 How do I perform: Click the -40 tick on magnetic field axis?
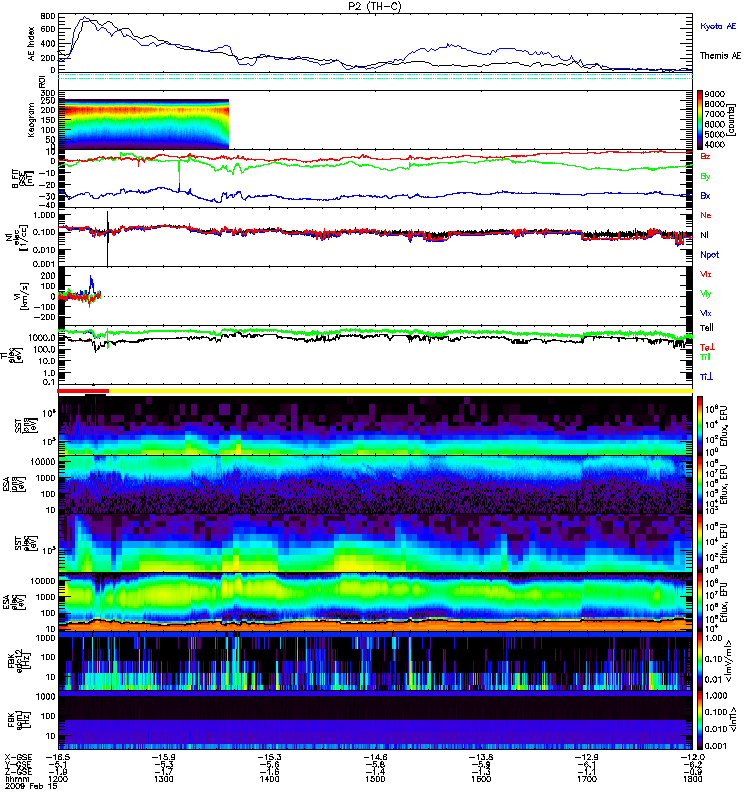(x=49, y=205)
